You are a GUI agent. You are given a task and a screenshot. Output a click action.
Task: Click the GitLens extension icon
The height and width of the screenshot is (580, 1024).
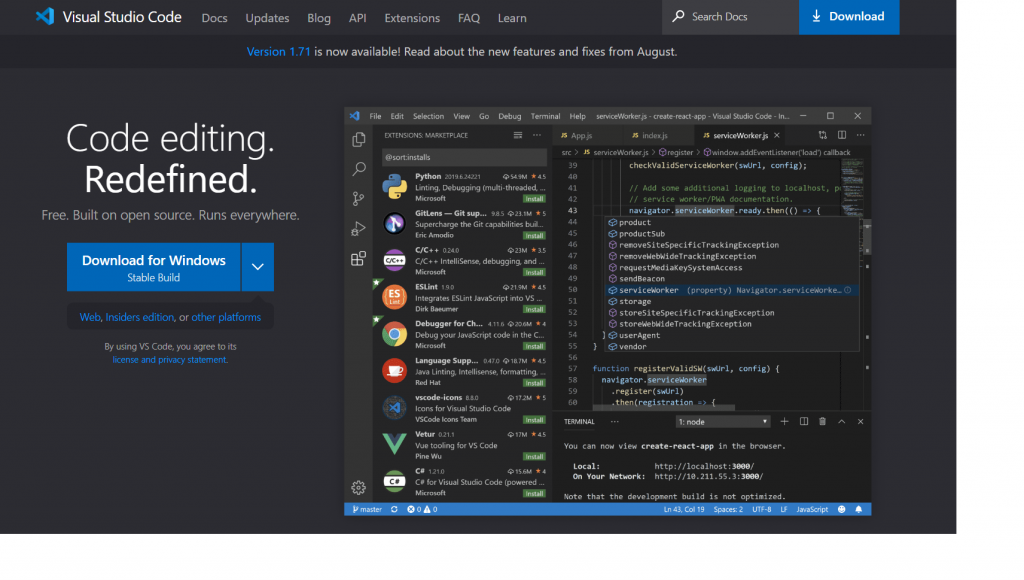394,223
